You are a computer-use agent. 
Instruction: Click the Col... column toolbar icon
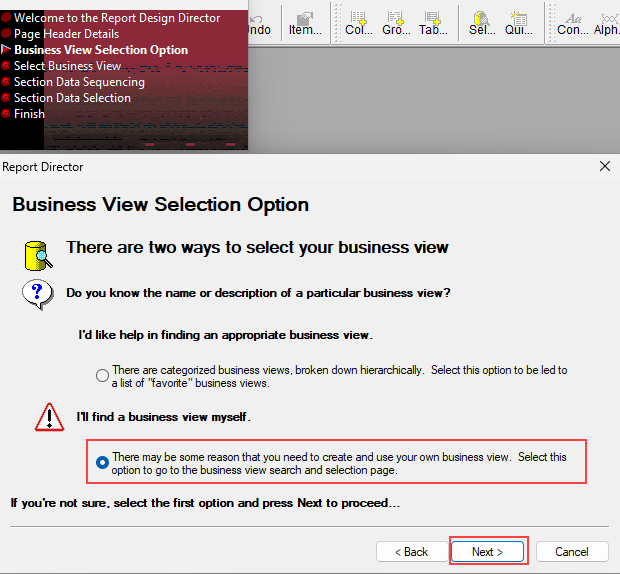359,25
